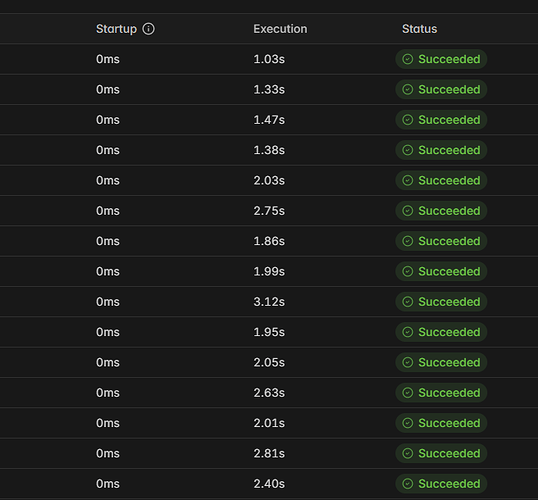Select the 1.95s execution time cell

point(269,332)
